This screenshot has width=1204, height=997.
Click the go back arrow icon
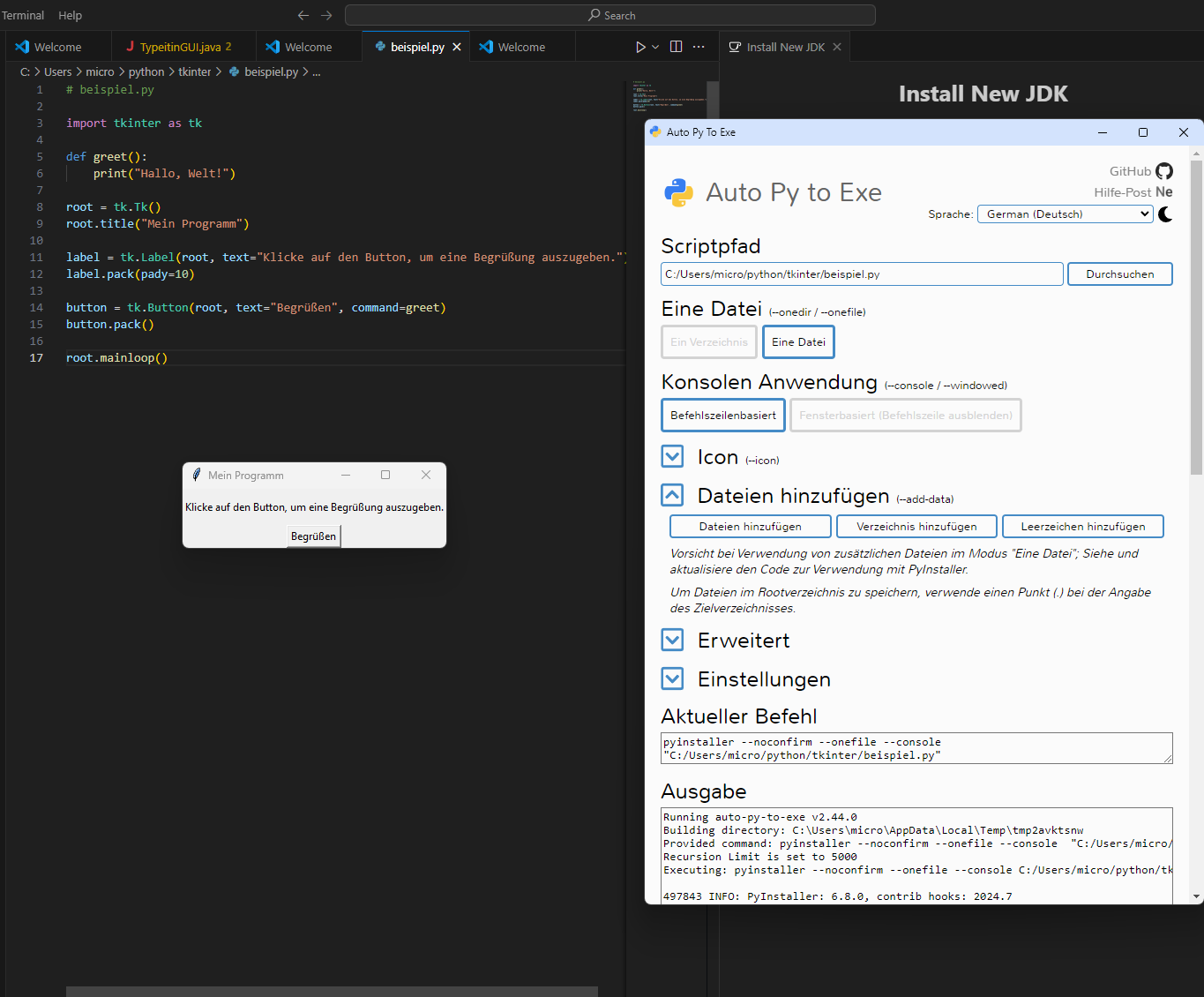click(x=303, y=15)
